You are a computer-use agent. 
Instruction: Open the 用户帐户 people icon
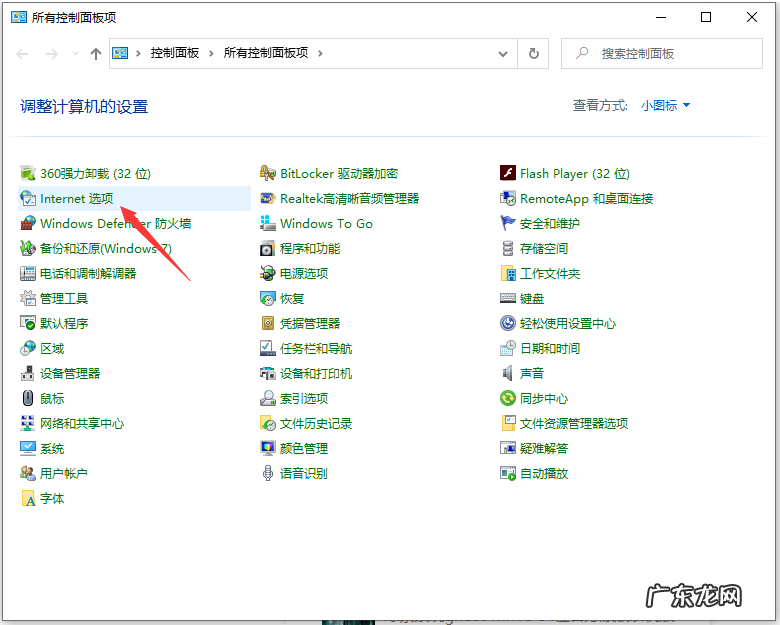click(28, 473)
